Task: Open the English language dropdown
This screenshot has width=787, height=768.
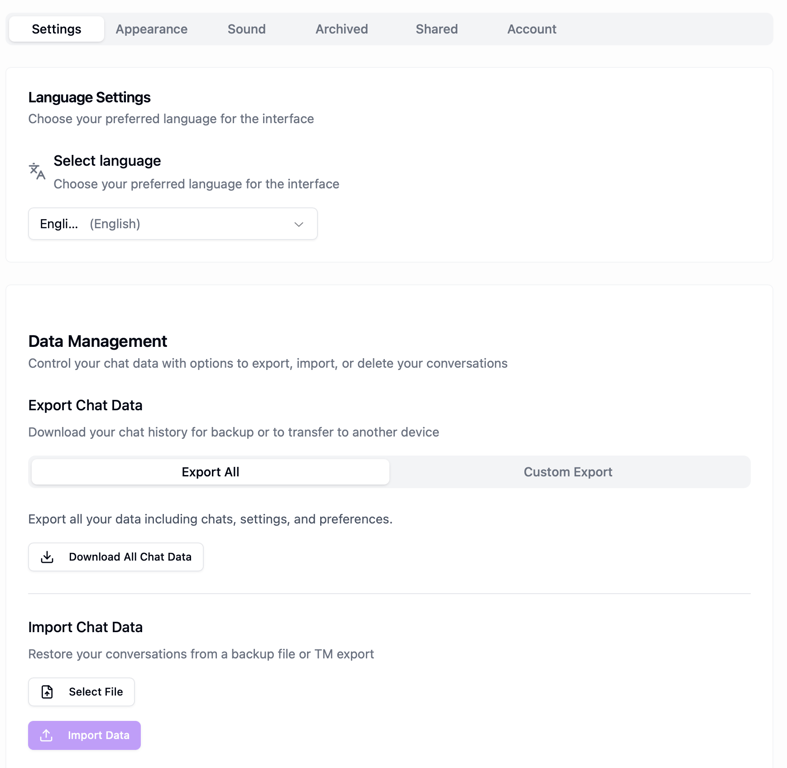Action: point(172,224)
